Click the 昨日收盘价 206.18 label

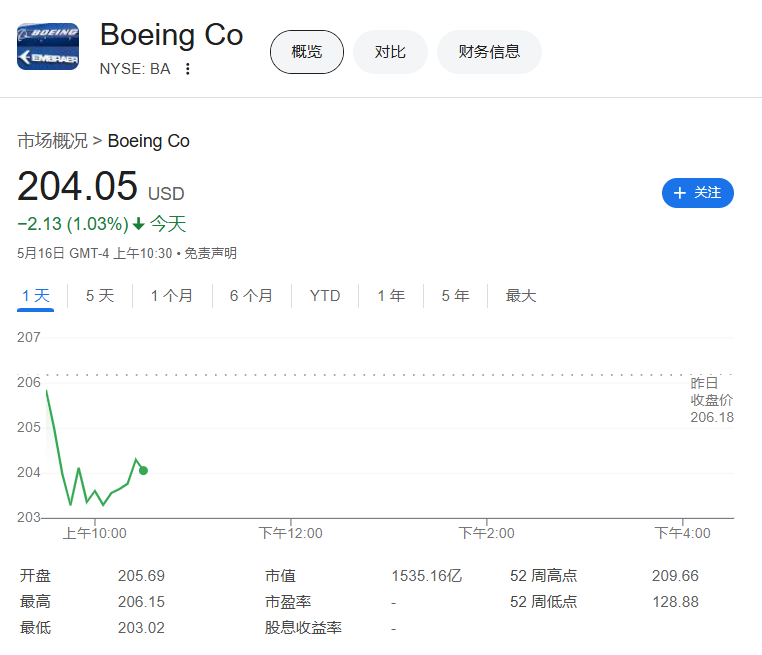point(712,400)
